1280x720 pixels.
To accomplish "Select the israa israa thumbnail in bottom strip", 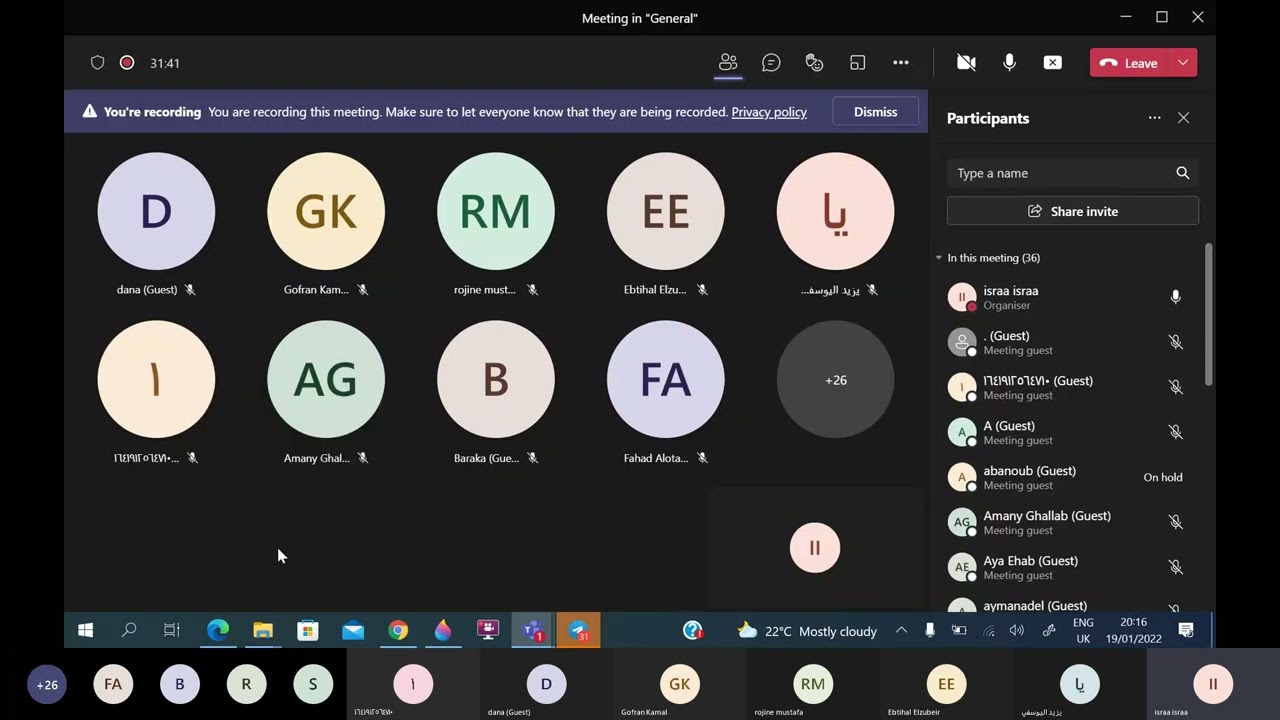I will tap(1213, 685).
